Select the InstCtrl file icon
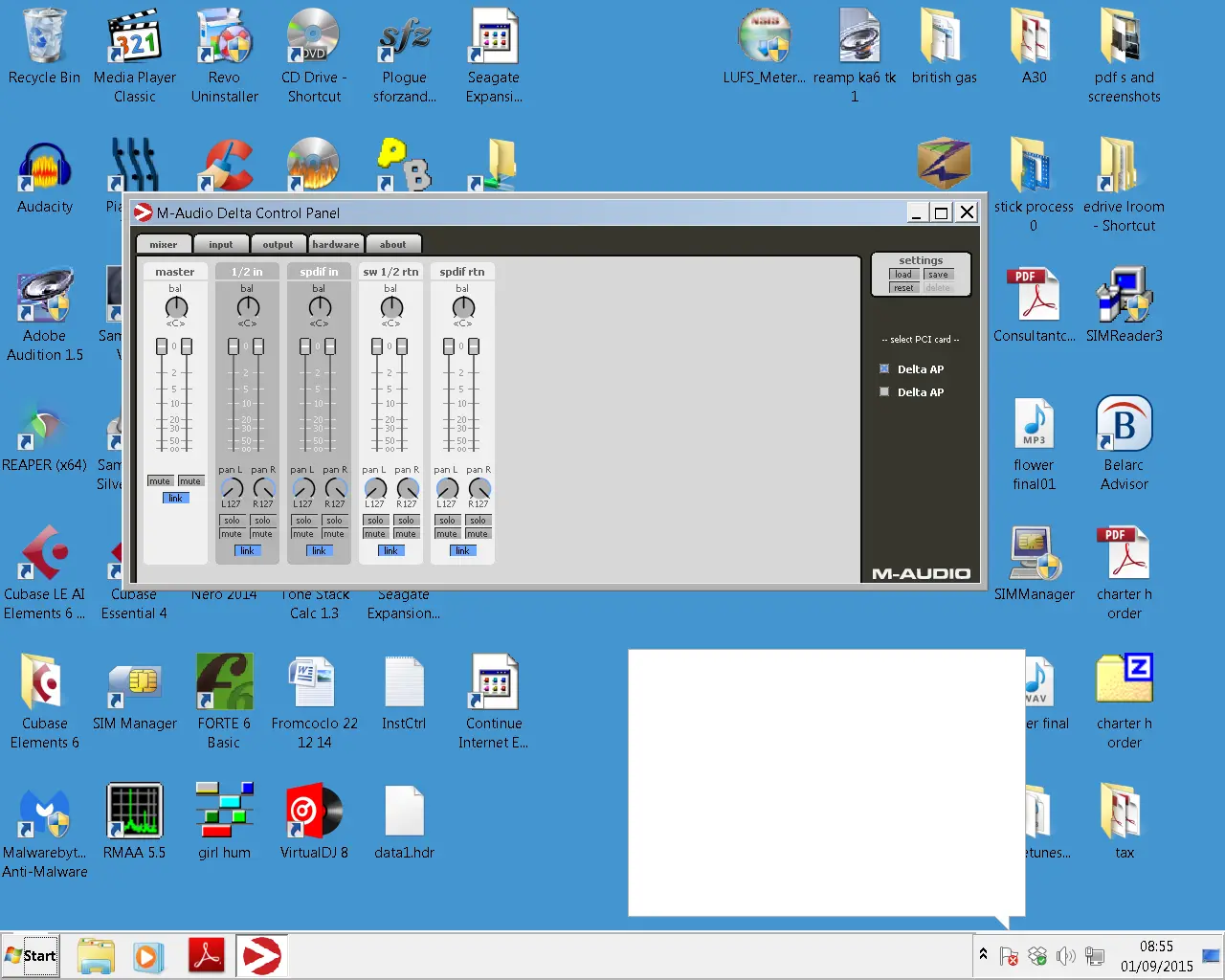This screenshot has height=980, width=1225. [x=404, y=694]
